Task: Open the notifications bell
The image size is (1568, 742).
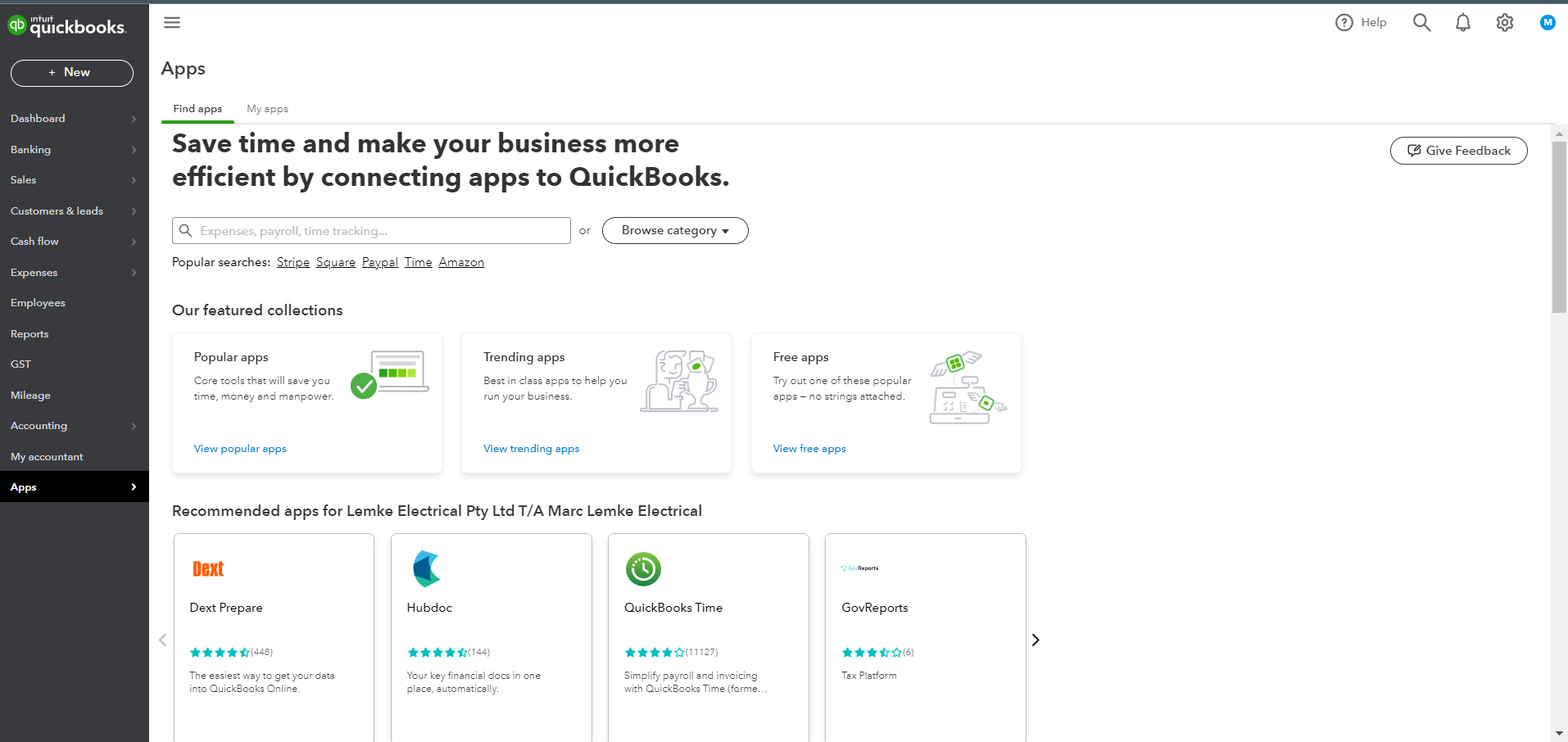Action: tap(1463, 22)
